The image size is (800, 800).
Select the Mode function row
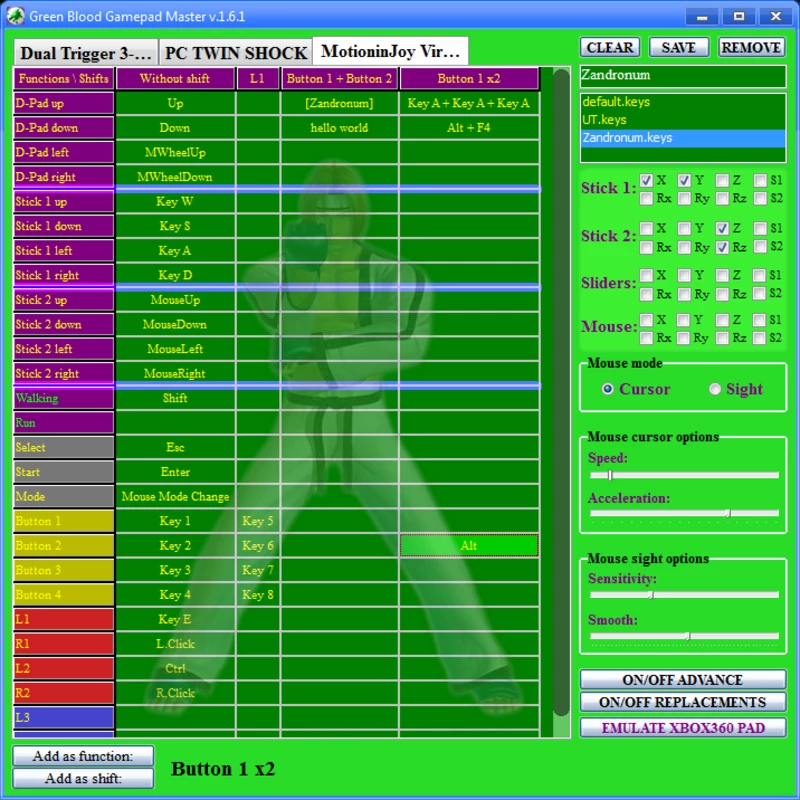[x=64, y=496]
